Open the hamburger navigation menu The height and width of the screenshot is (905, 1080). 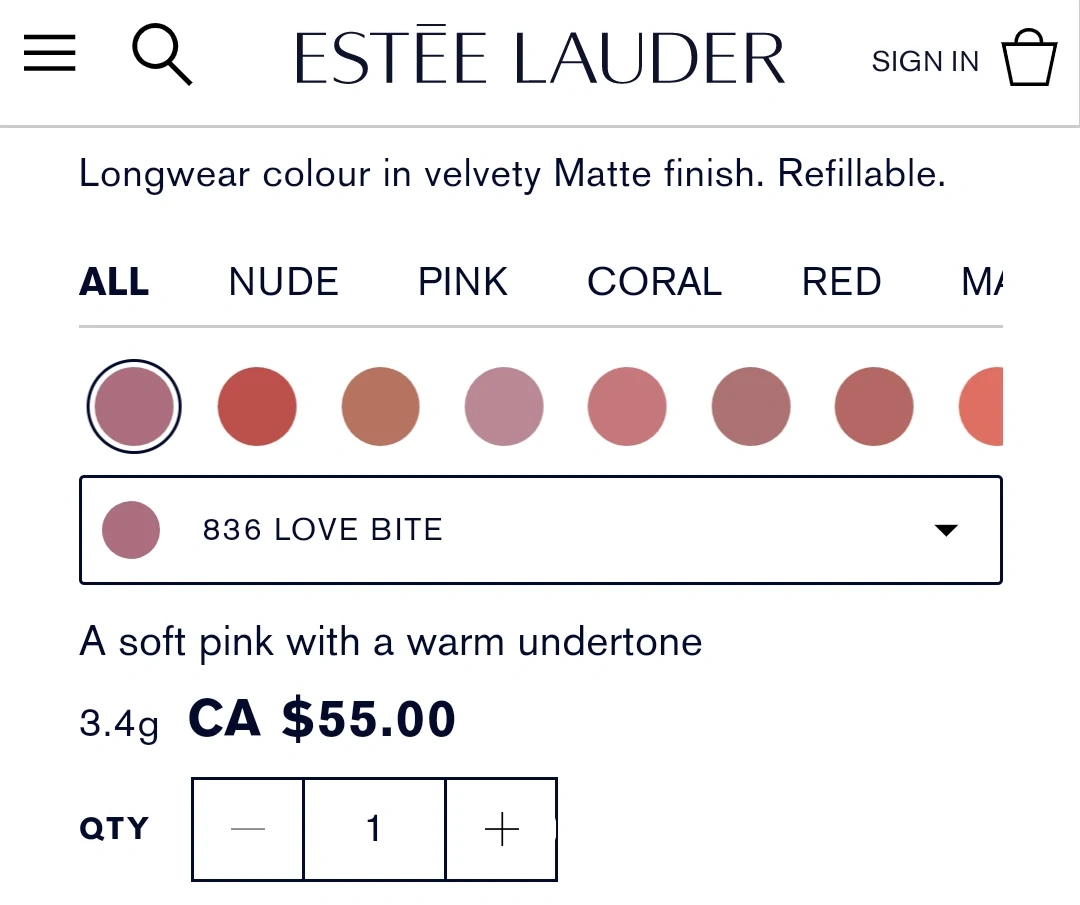click(50, 54)
